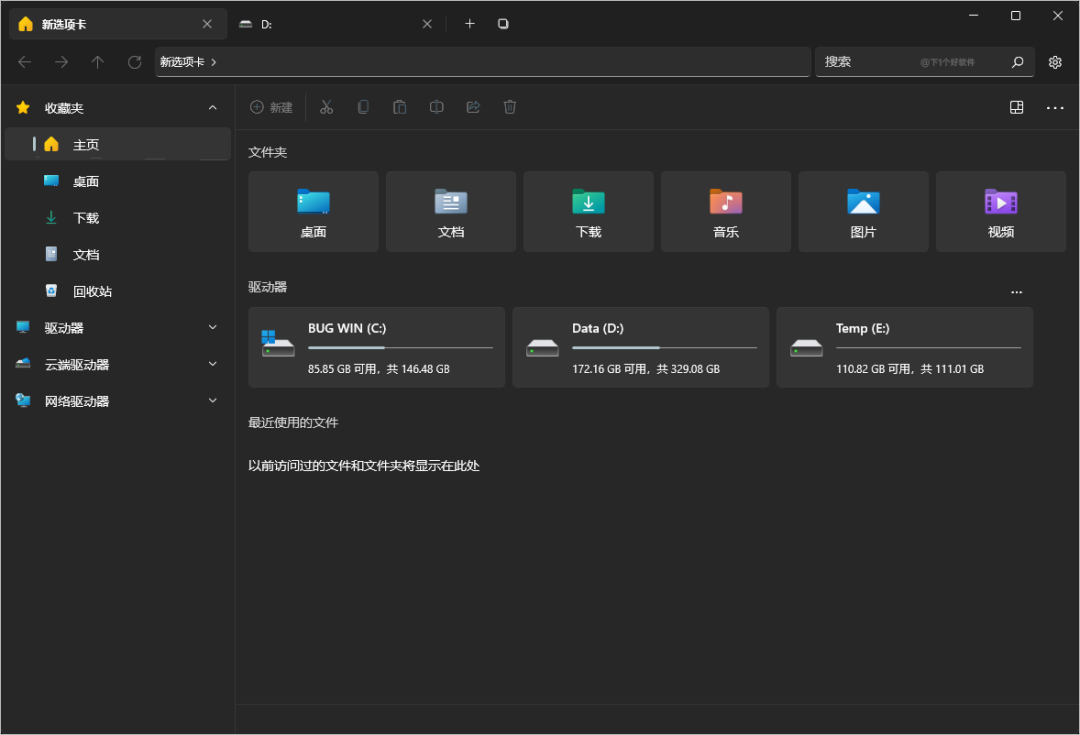Click the paste clipboard toolbar icon
This screenshot has width=1080, height=735.
pyautogui.click(x=400, y=107)
